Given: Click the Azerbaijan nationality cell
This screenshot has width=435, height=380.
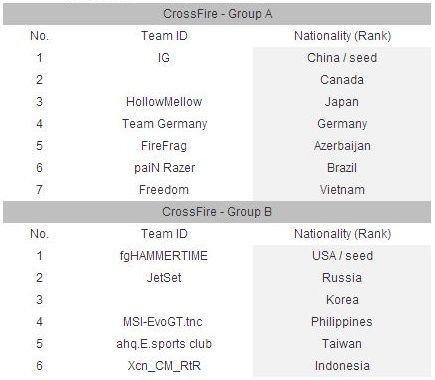Looking at the screenshot, I should tap(342, 146).
